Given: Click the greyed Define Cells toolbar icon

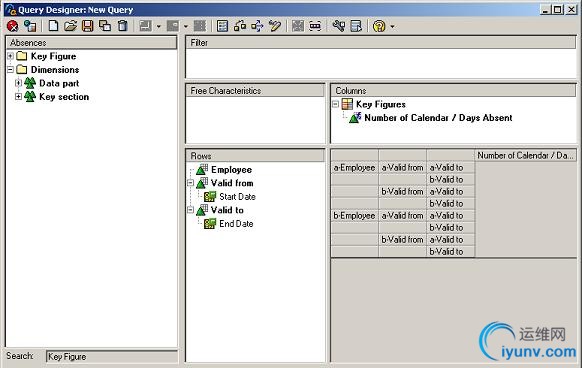Looking at the screenshot, I should [200, 26].
